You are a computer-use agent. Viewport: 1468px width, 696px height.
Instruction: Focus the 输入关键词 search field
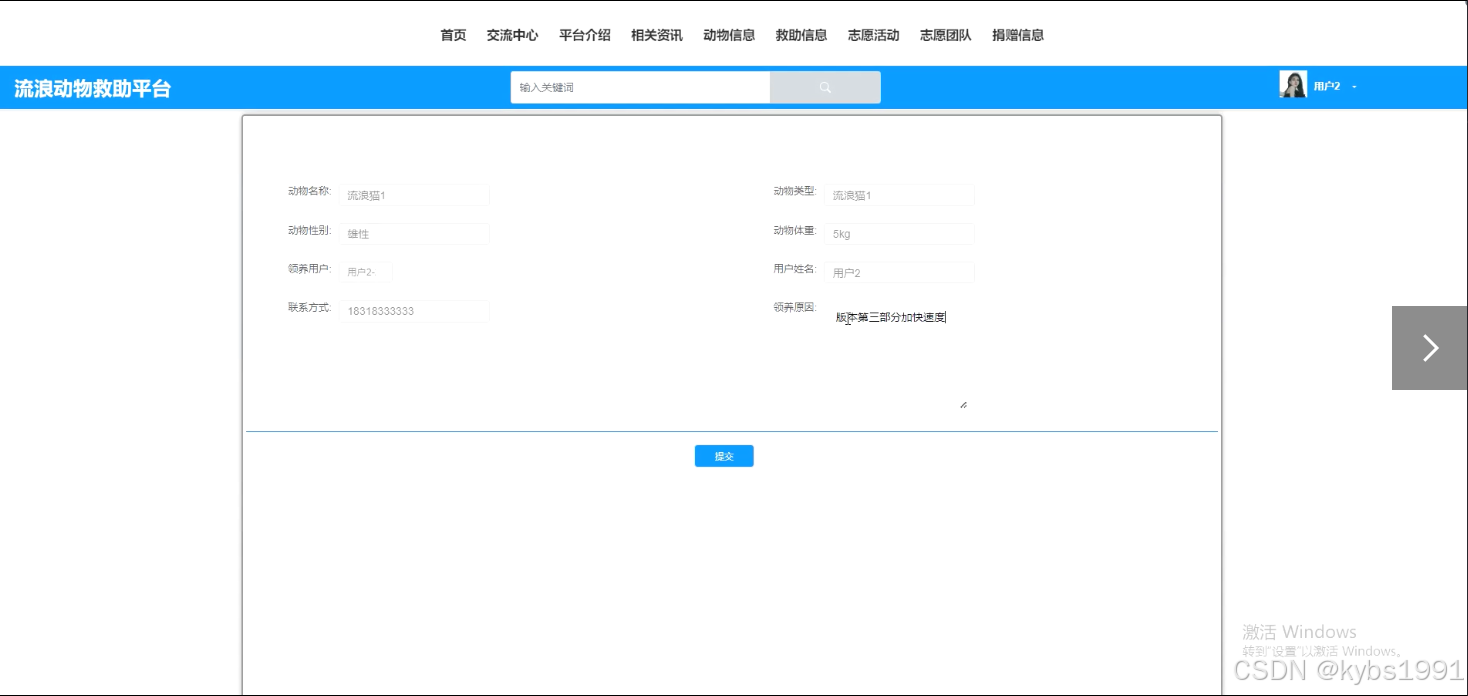[x=640, y=87]
